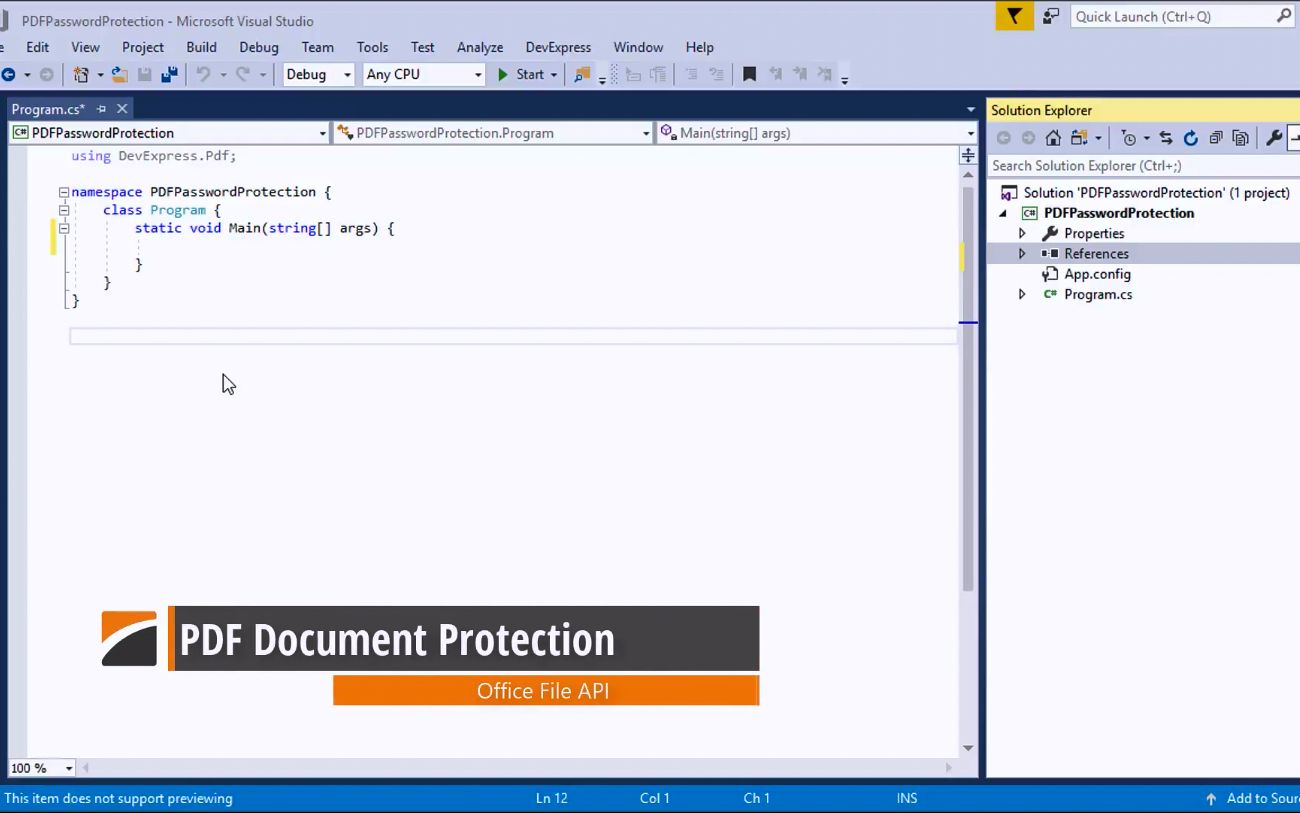Image resolution: width=1300 pixels, height=813 pixels.
Task: Click the Toggle Bookmark toolbar icon
Action: point(749,75)
